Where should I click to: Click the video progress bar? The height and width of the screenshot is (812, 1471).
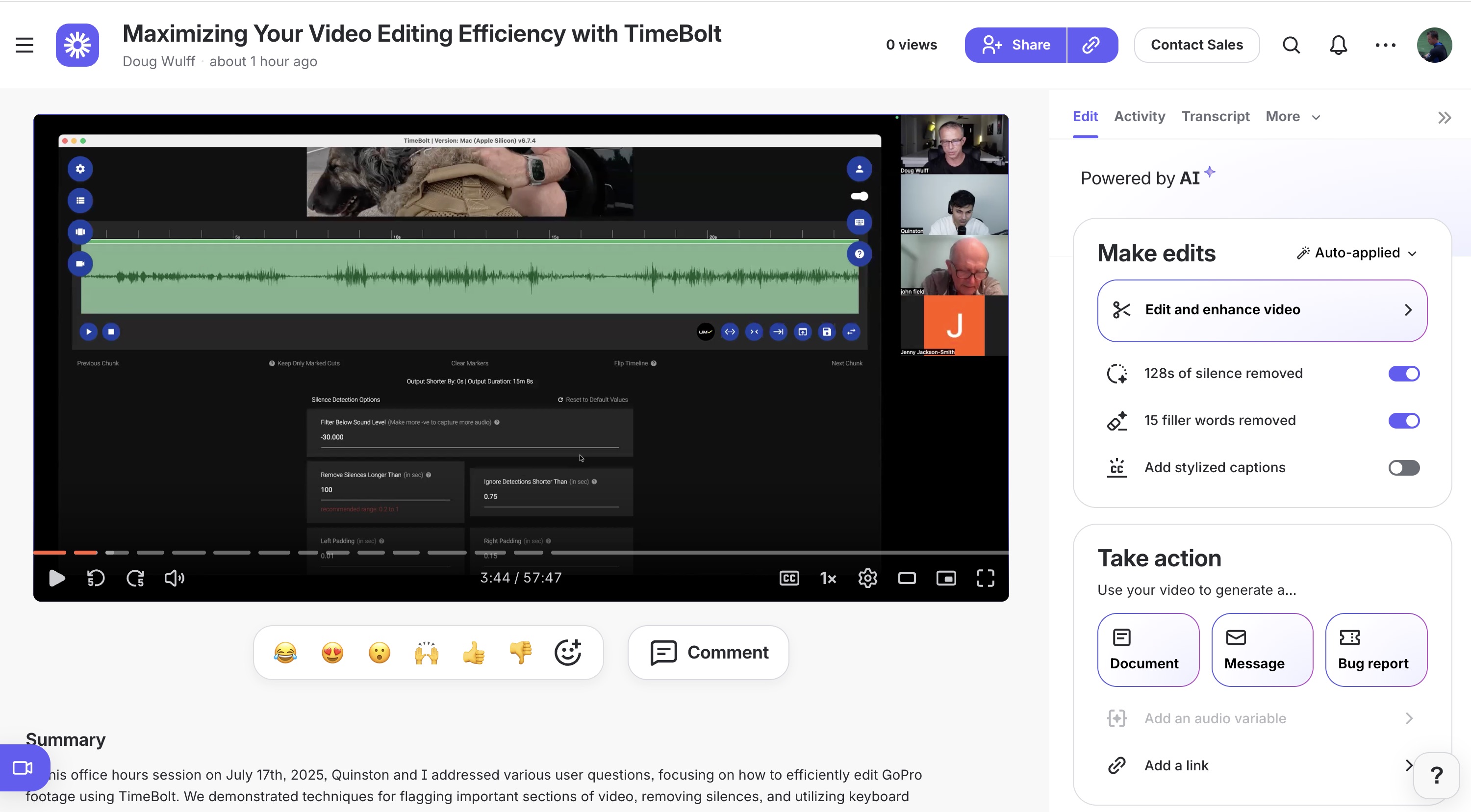click(742, 552)
